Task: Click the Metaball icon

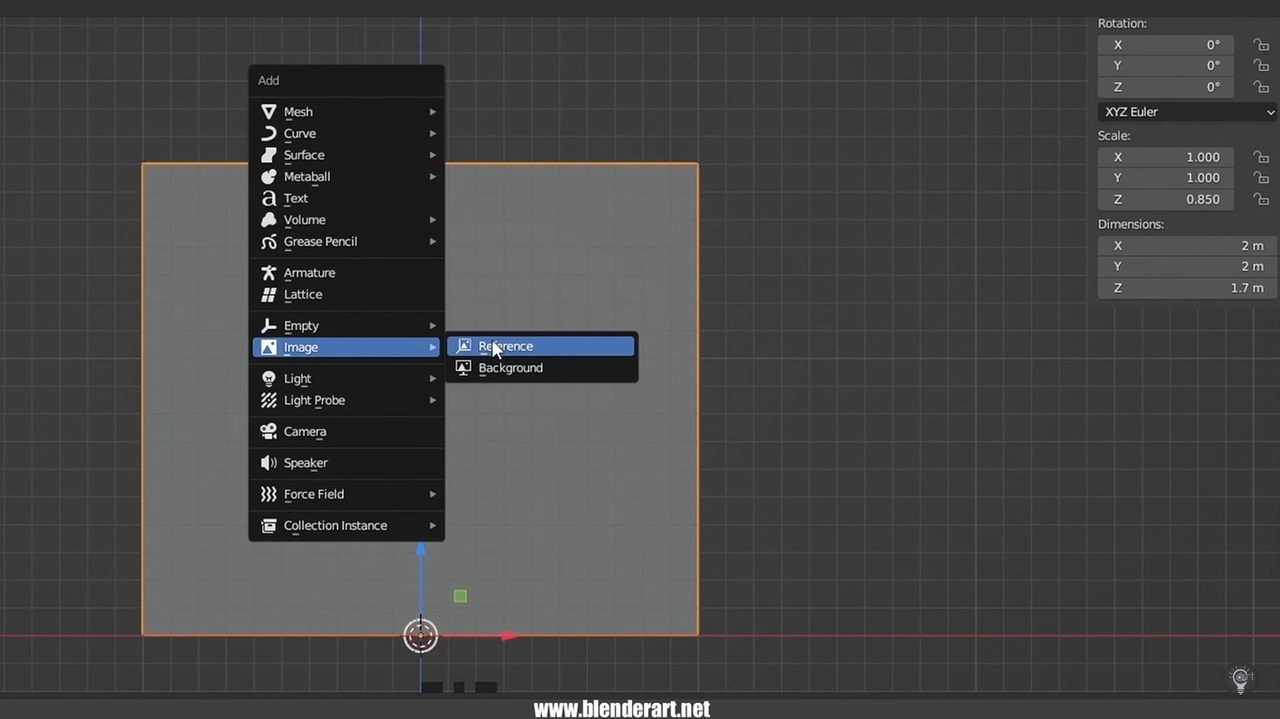Action: 268,176
